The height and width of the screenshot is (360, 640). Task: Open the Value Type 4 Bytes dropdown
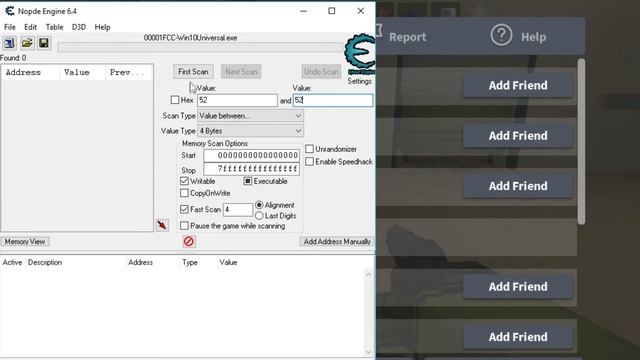pos(250,131)
